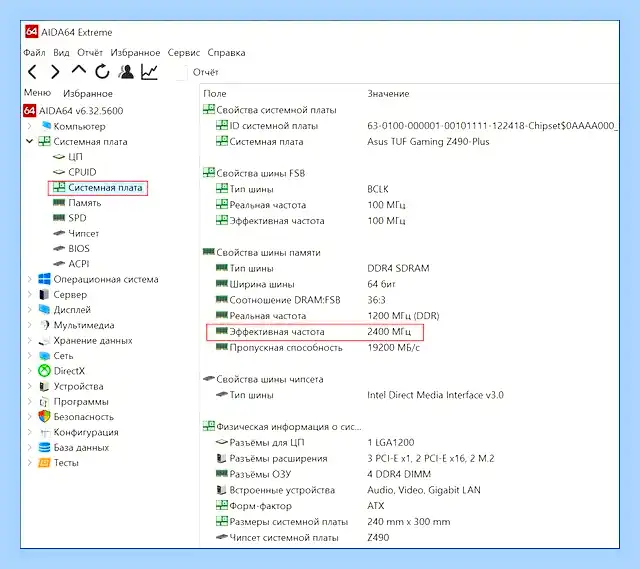Expand the Дисплей tree node

pyautogui.click(x=29, y=310)
